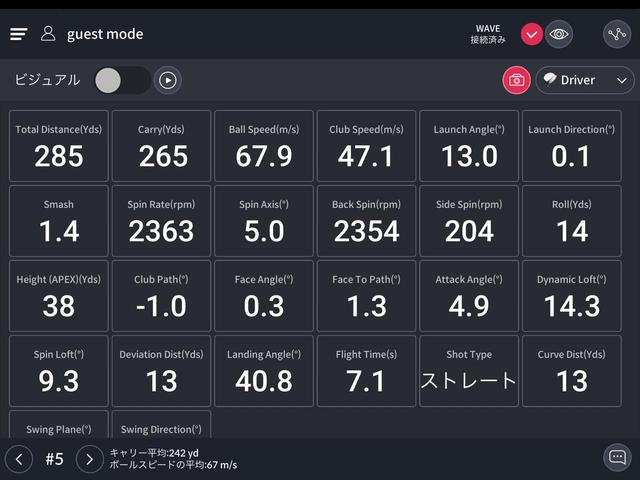
Task: Click the Club Path -1.0 value
Action: pos(161,307)
